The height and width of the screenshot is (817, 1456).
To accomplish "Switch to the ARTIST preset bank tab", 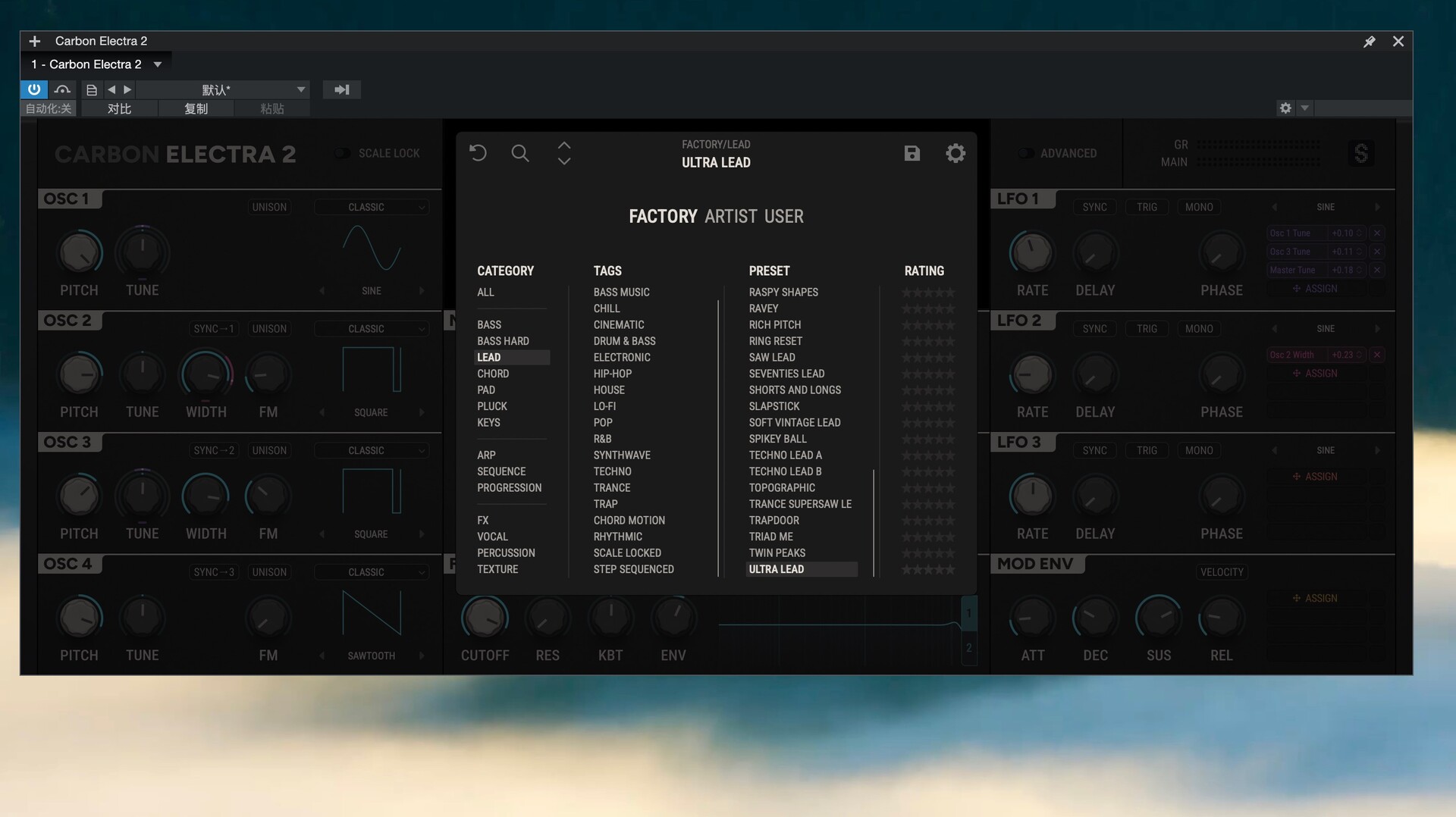I will pyautogui.click(x=731, y=217).
